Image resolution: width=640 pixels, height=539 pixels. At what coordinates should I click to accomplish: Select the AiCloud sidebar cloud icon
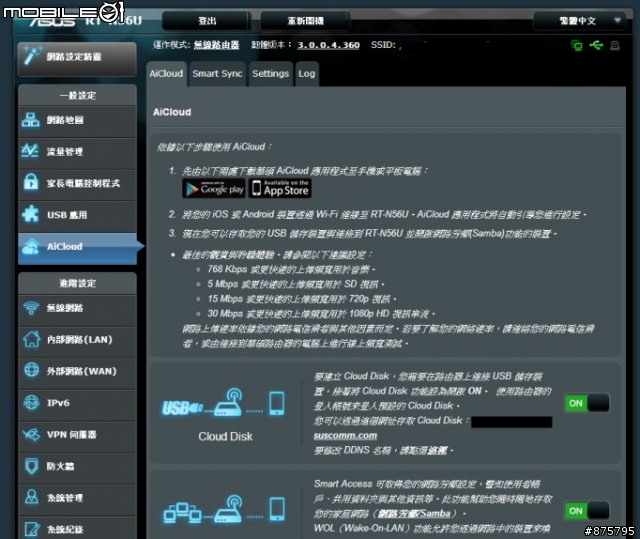point(31,246)
